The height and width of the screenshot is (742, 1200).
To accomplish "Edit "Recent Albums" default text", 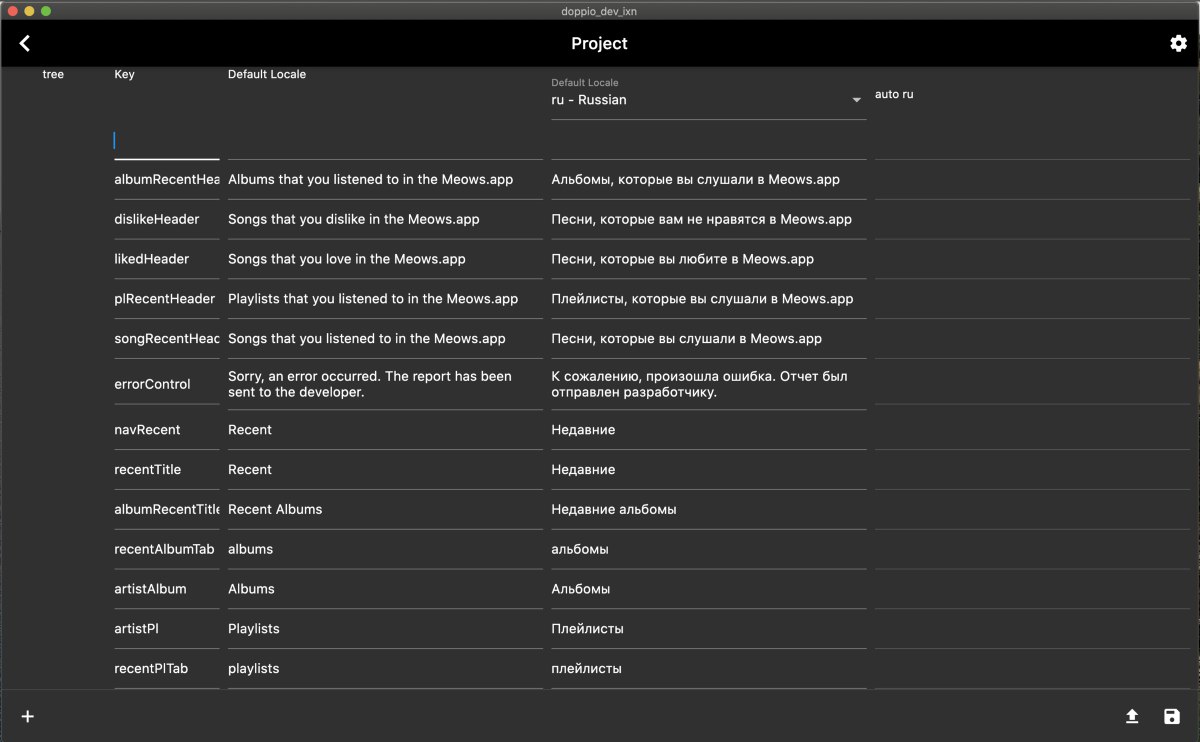I will 385,510.
